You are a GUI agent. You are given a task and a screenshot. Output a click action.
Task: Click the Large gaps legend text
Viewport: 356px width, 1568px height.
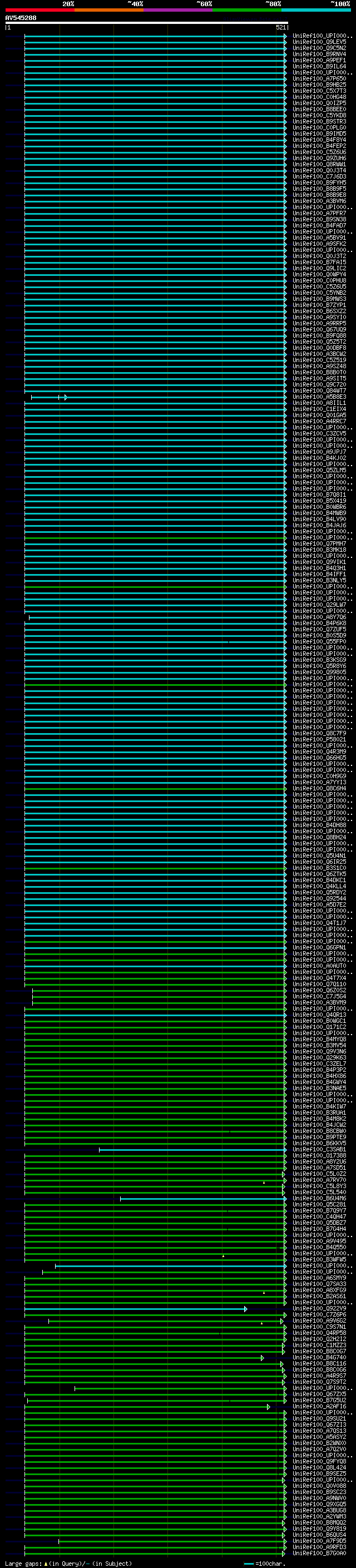point(68,1564)
